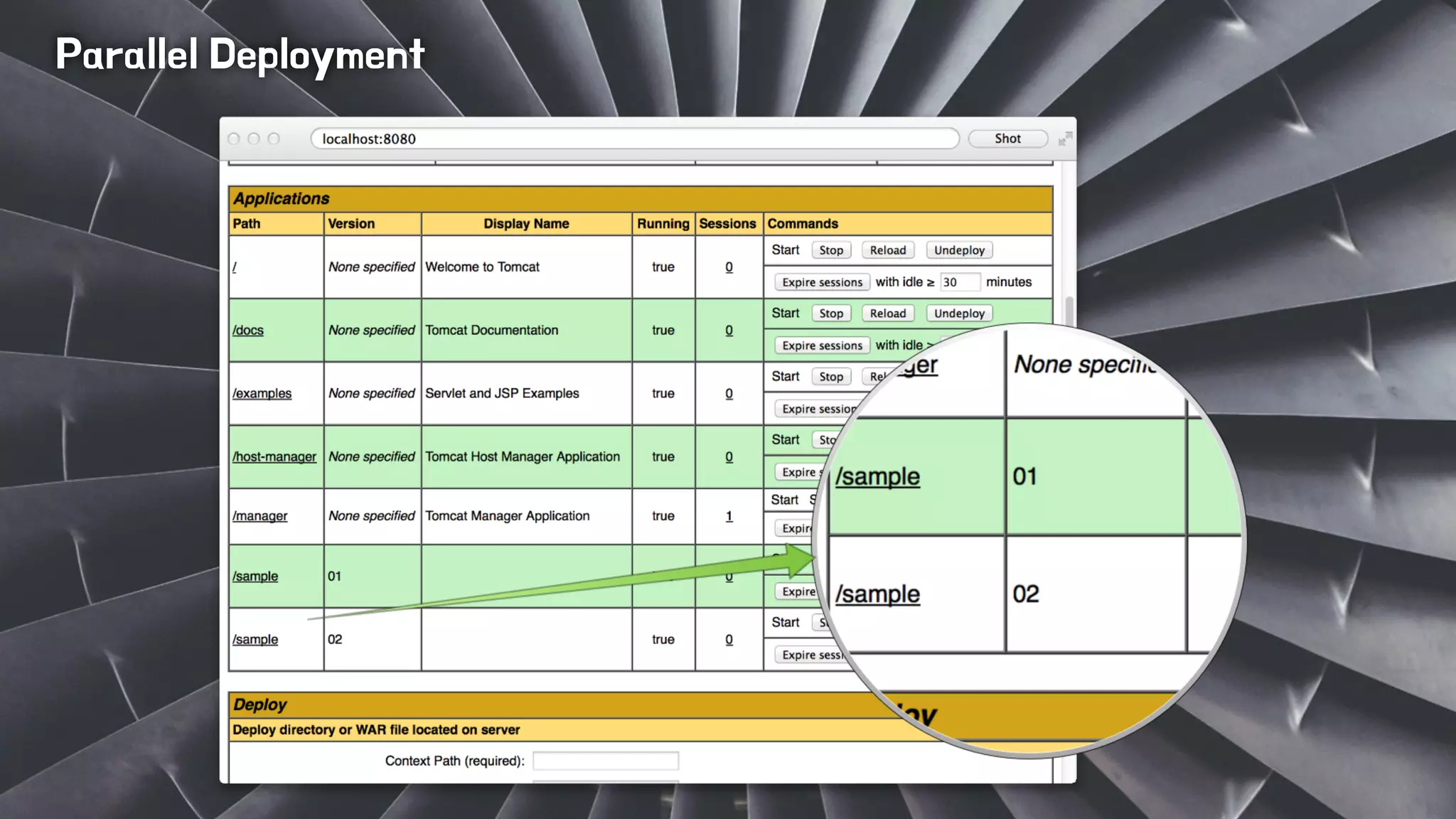This screenshot has height=819, width=1456.
Task: Click Stop for the /docs application
Action: point(831,314)
